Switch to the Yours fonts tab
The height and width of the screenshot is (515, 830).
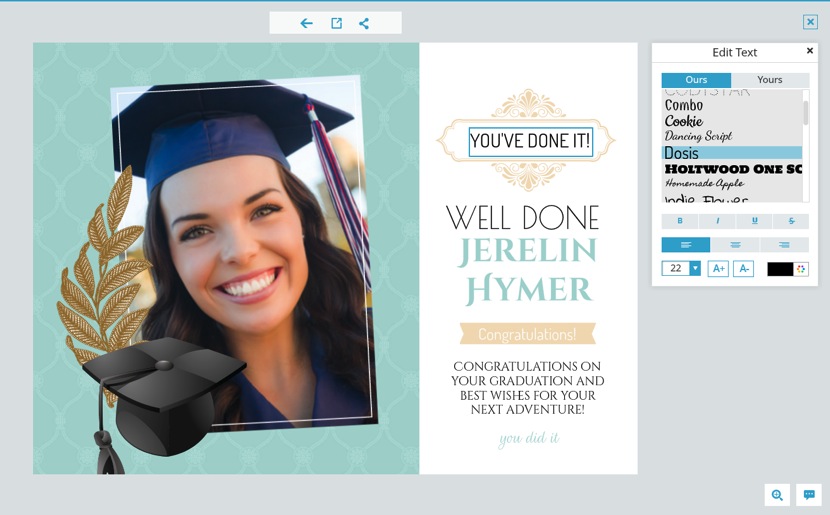(770, 80)
